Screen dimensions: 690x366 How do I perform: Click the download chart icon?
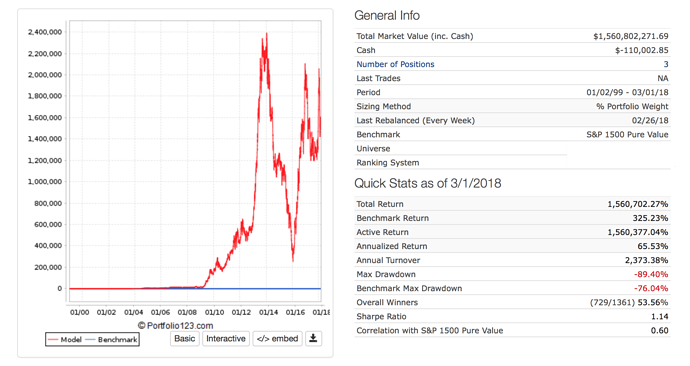(313, 338)
